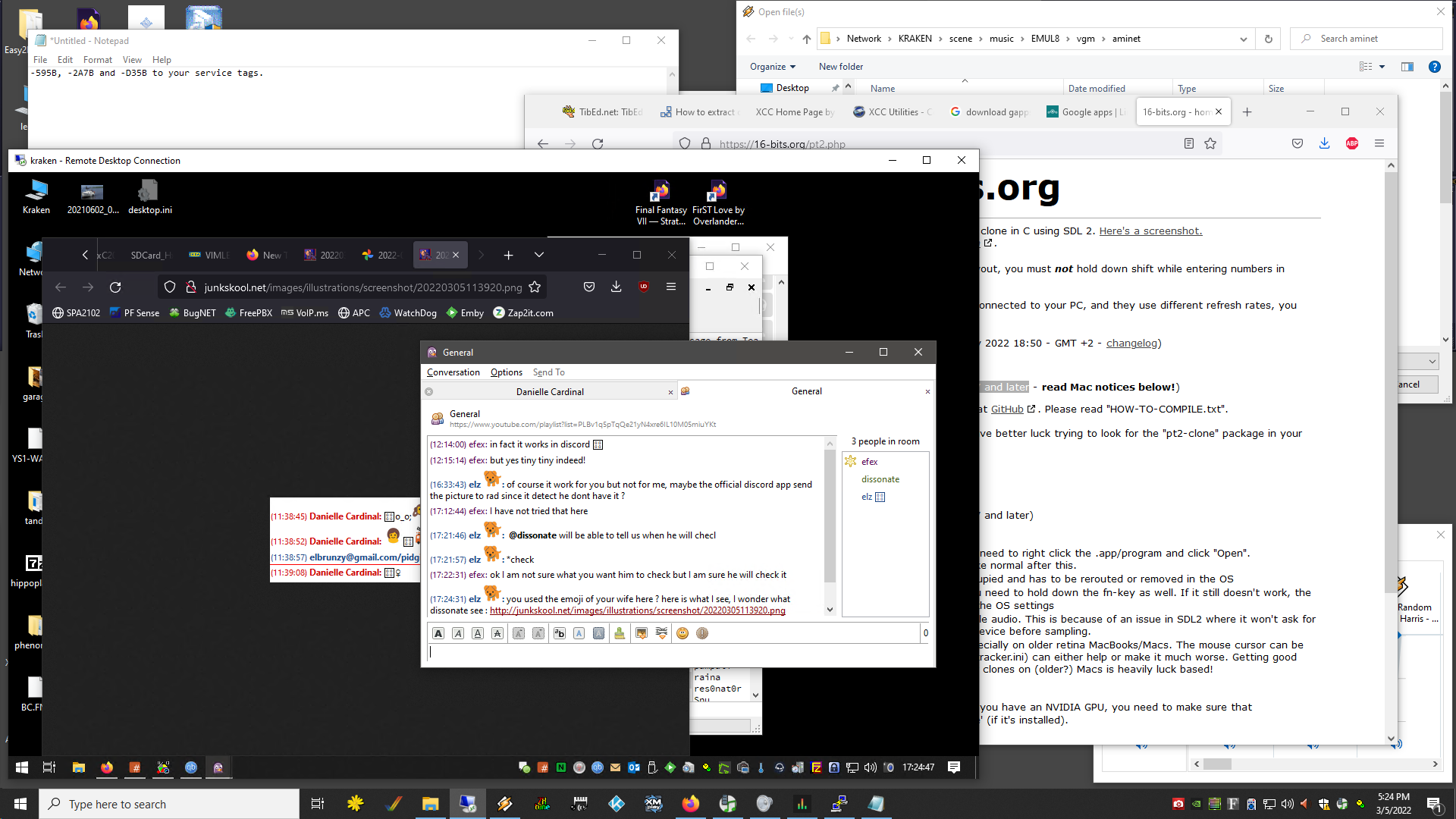This screenshot has width=1456, height=819.
Task: Follow the "Here's a screenshot." link
Action: [x=1150, y=231]
